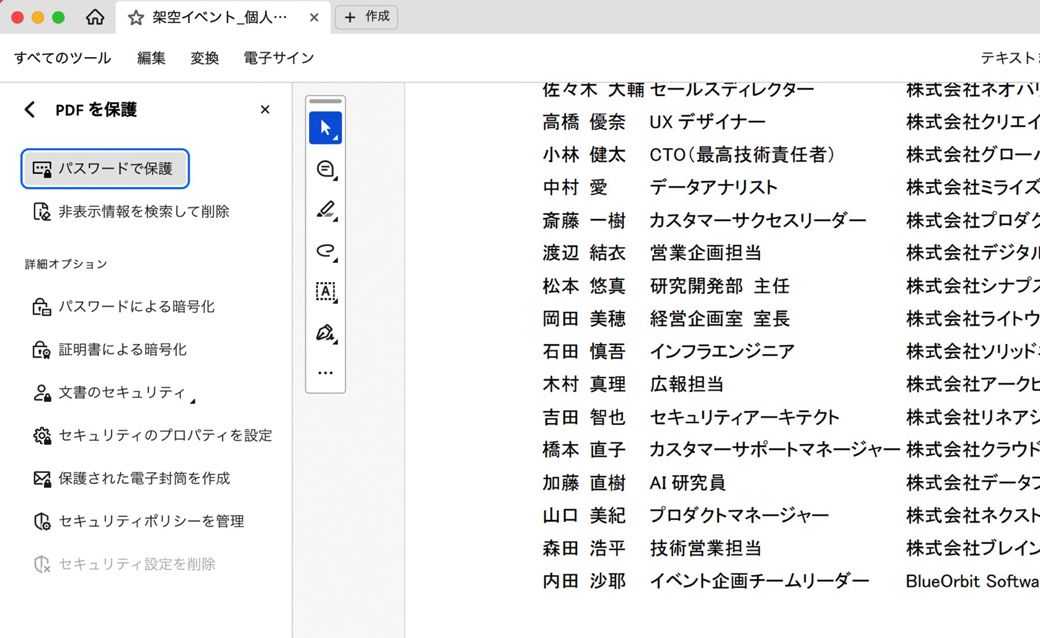1040x638 pixels.
Task: Open the 編集 menu
Action: 151,58
